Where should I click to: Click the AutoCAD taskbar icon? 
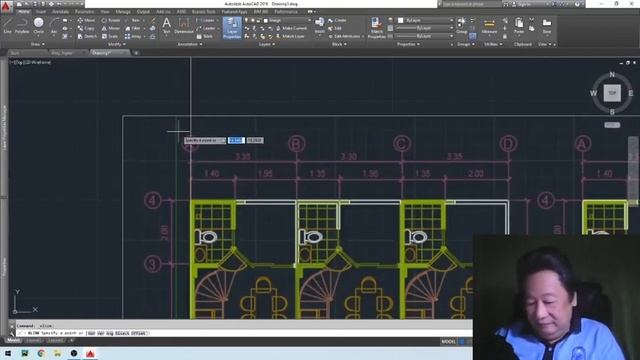(90, 353)
